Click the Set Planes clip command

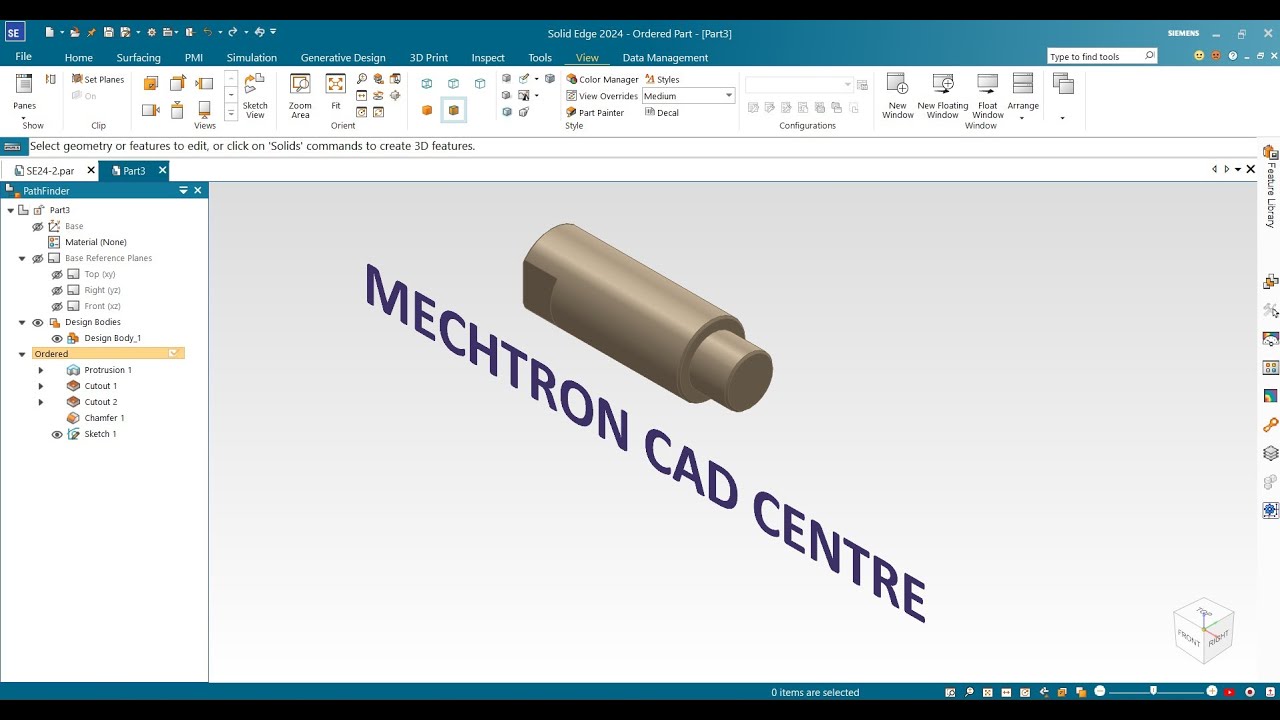coord(98,79)
